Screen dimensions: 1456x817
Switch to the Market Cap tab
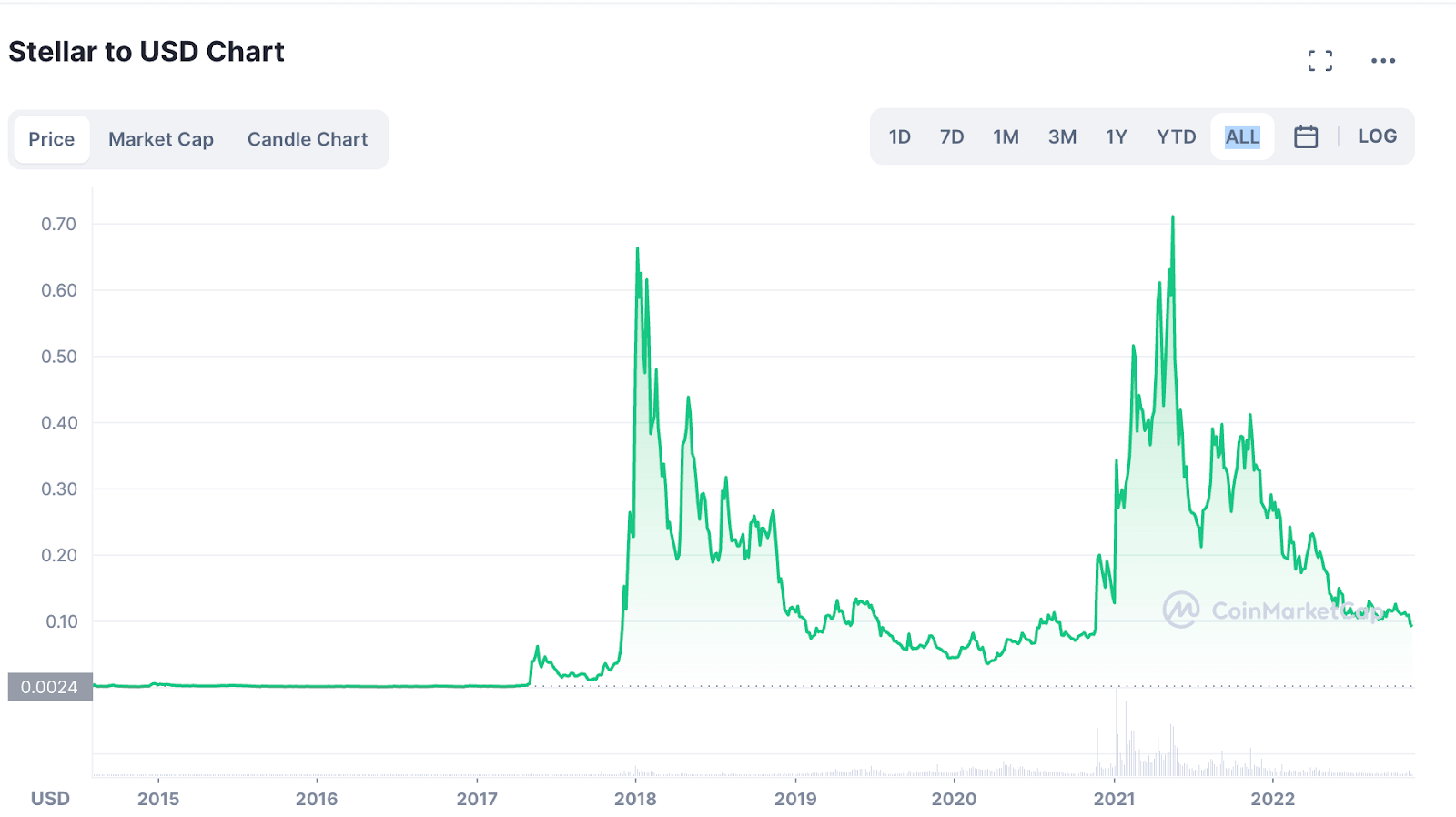click(x=161, y=139)
